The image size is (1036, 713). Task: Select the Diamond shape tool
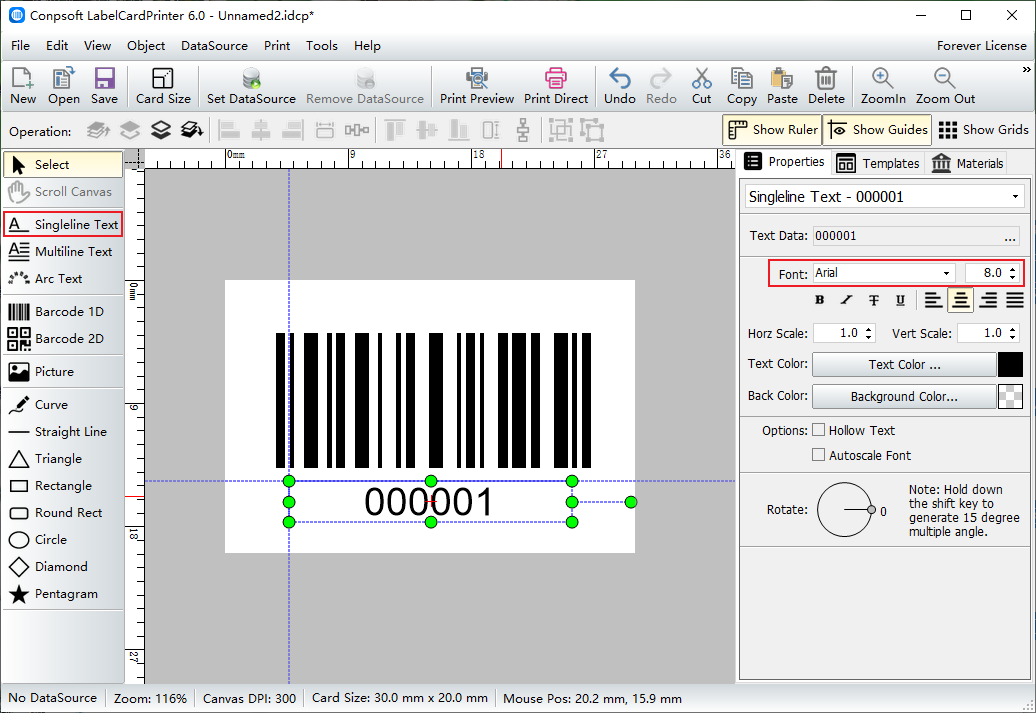[x=63, y=567]
